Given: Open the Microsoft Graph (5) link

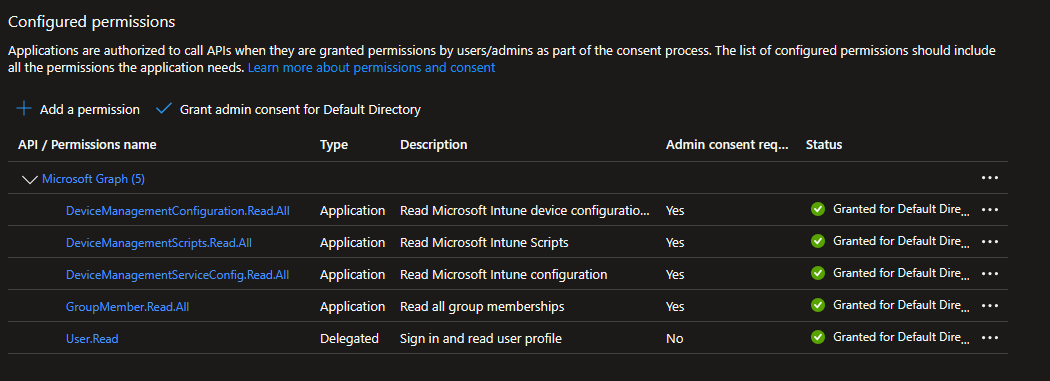Looking at the screenshot, I should click(94, 179).
